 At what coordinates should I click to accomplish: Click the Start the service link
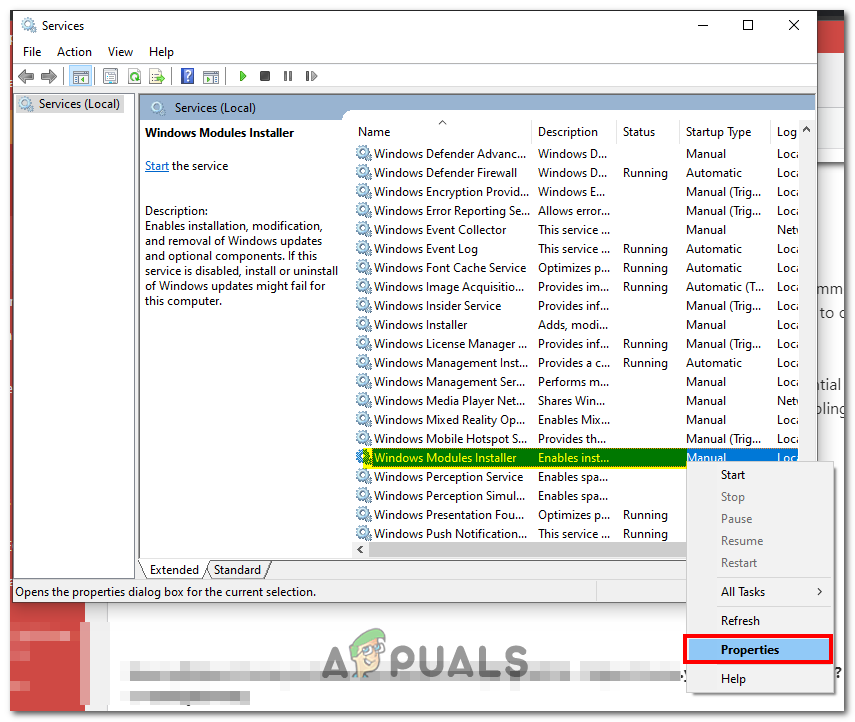(x=156, y=166)
